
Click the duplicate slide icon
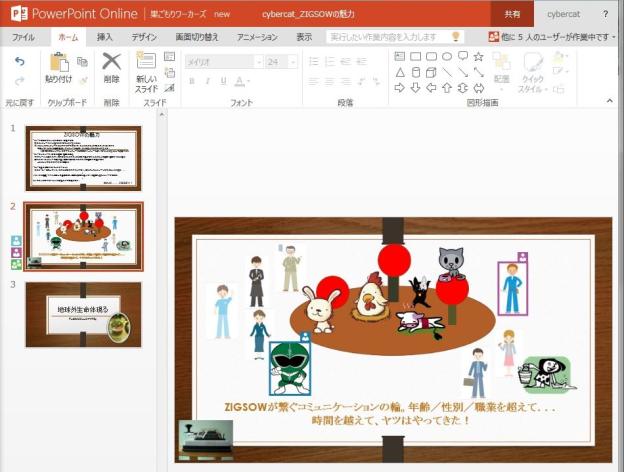coord(170,72)
